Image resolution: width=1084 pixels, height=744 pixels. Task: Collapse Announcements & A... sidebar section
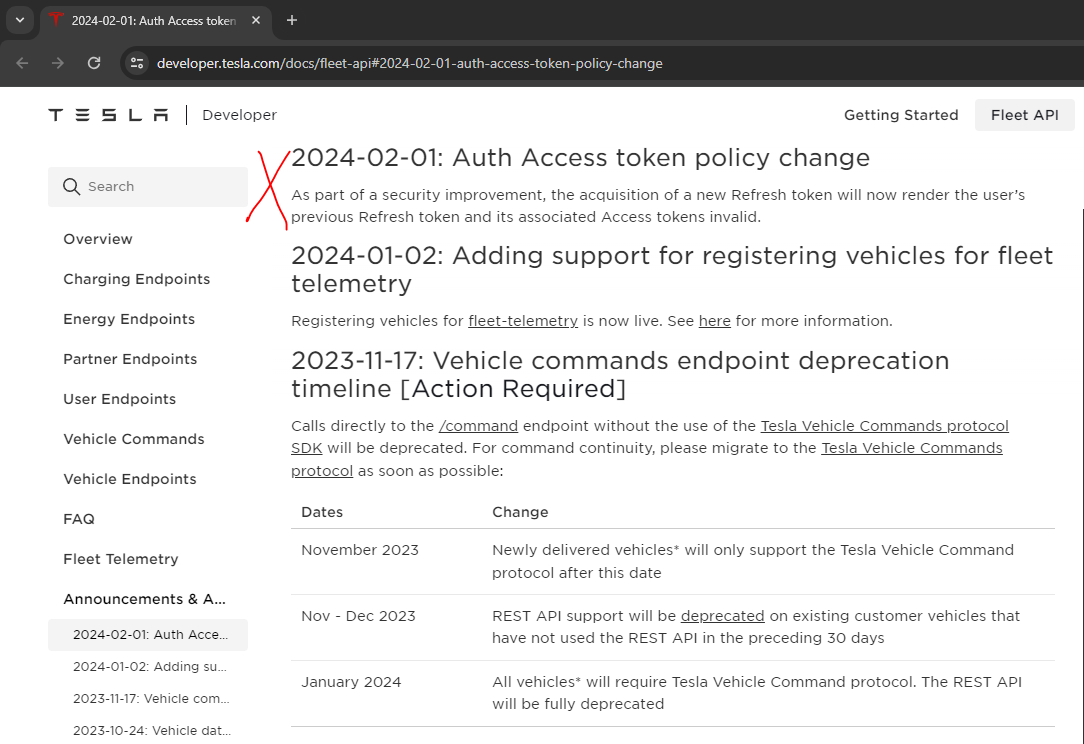click(x=144, y=599)
